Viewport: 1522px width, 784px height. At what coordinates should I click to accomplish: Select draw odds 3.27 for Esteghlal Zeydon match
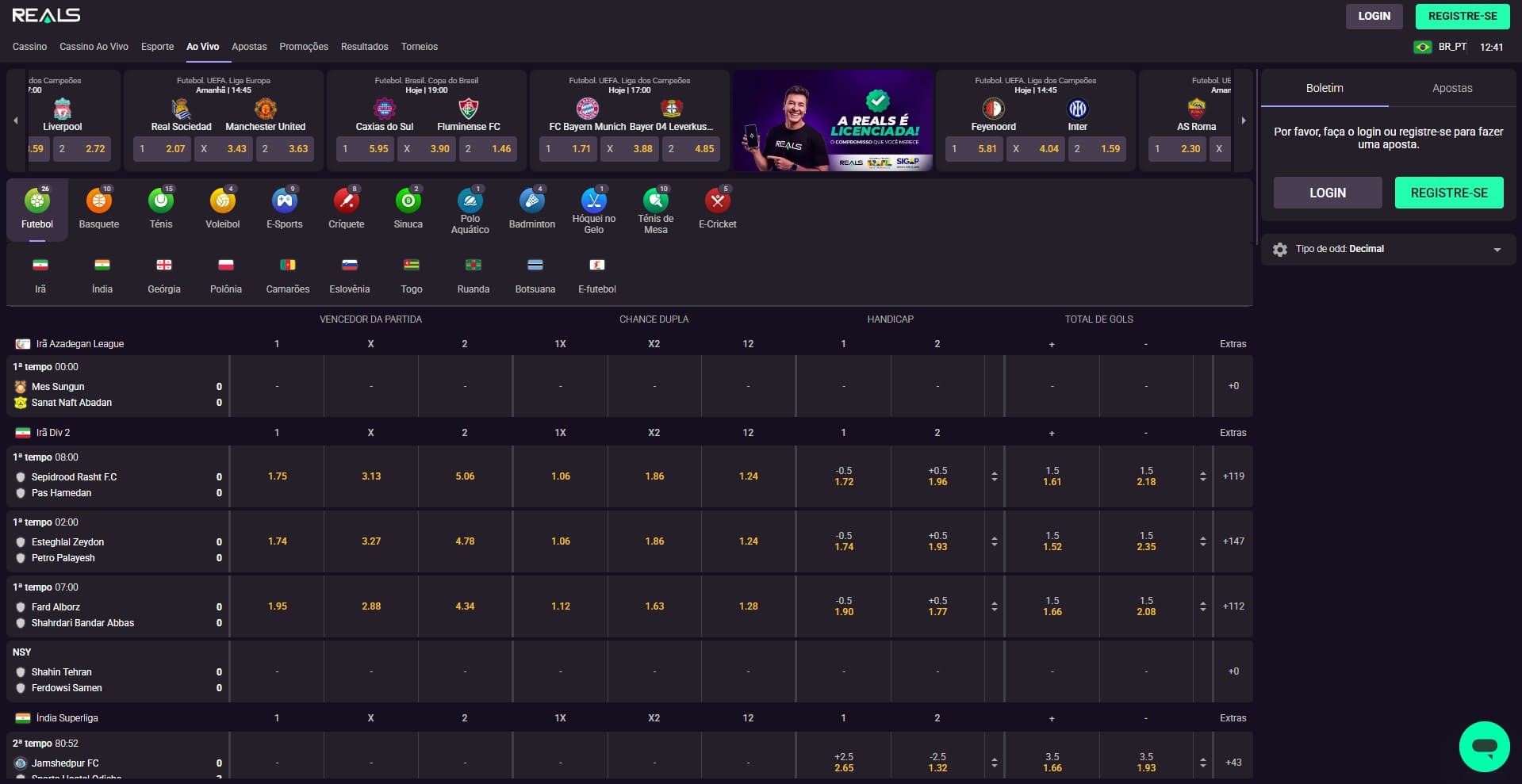tap(371, 541)
